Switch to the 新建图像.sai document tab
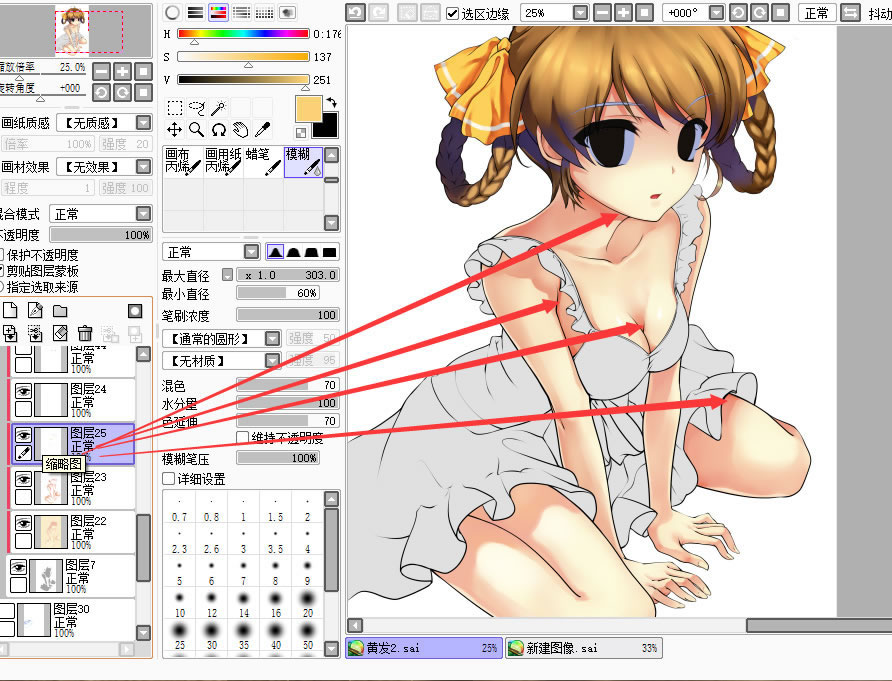892x681 pixels. pyautogui.click(x=584, y=647)
